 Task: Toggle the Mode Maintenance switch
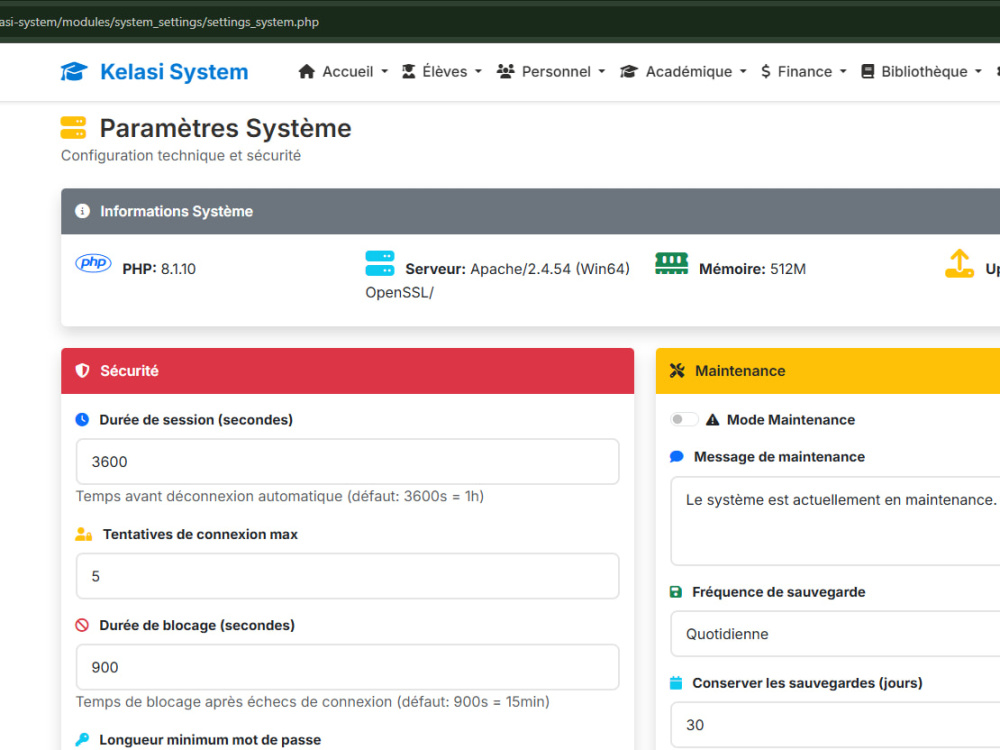[684, 420]
